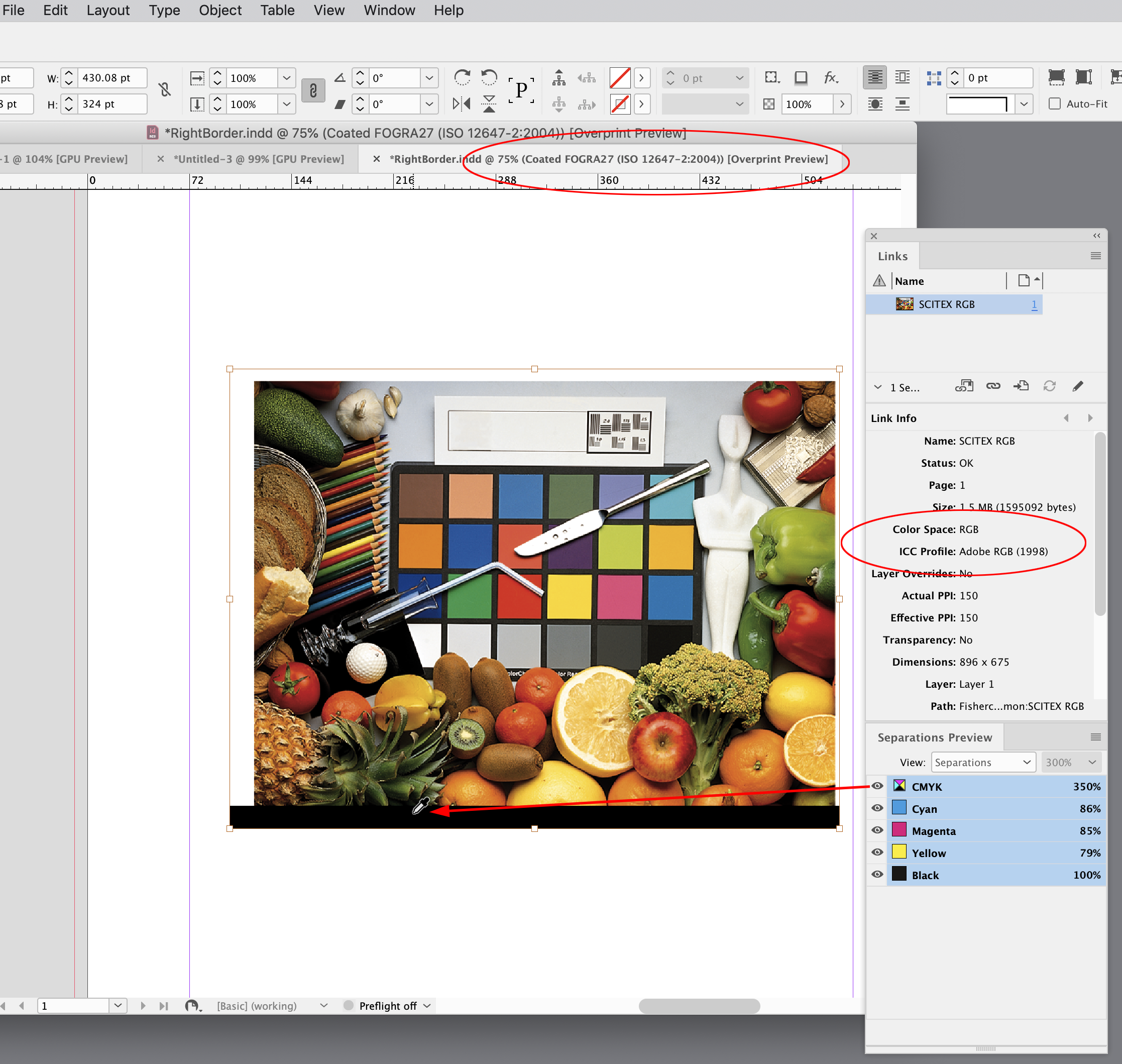The image size is (1122, 1064).
Task: Hide the Magenta separation plate
Action: click(877, 830)
